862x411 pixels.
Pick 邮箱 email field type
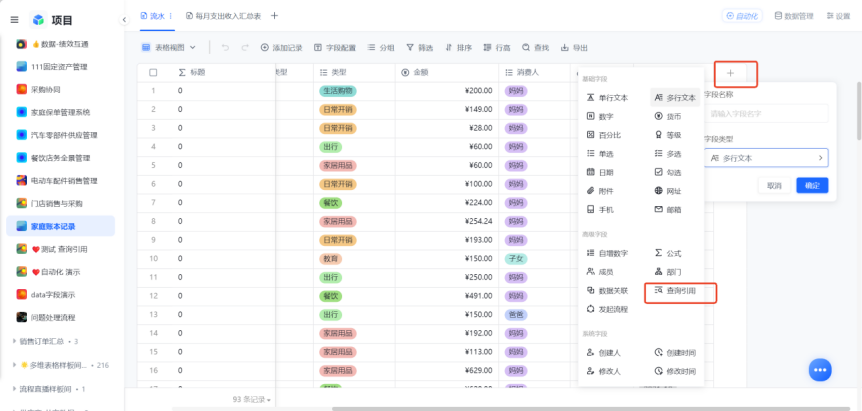click(x=668, y=209)
